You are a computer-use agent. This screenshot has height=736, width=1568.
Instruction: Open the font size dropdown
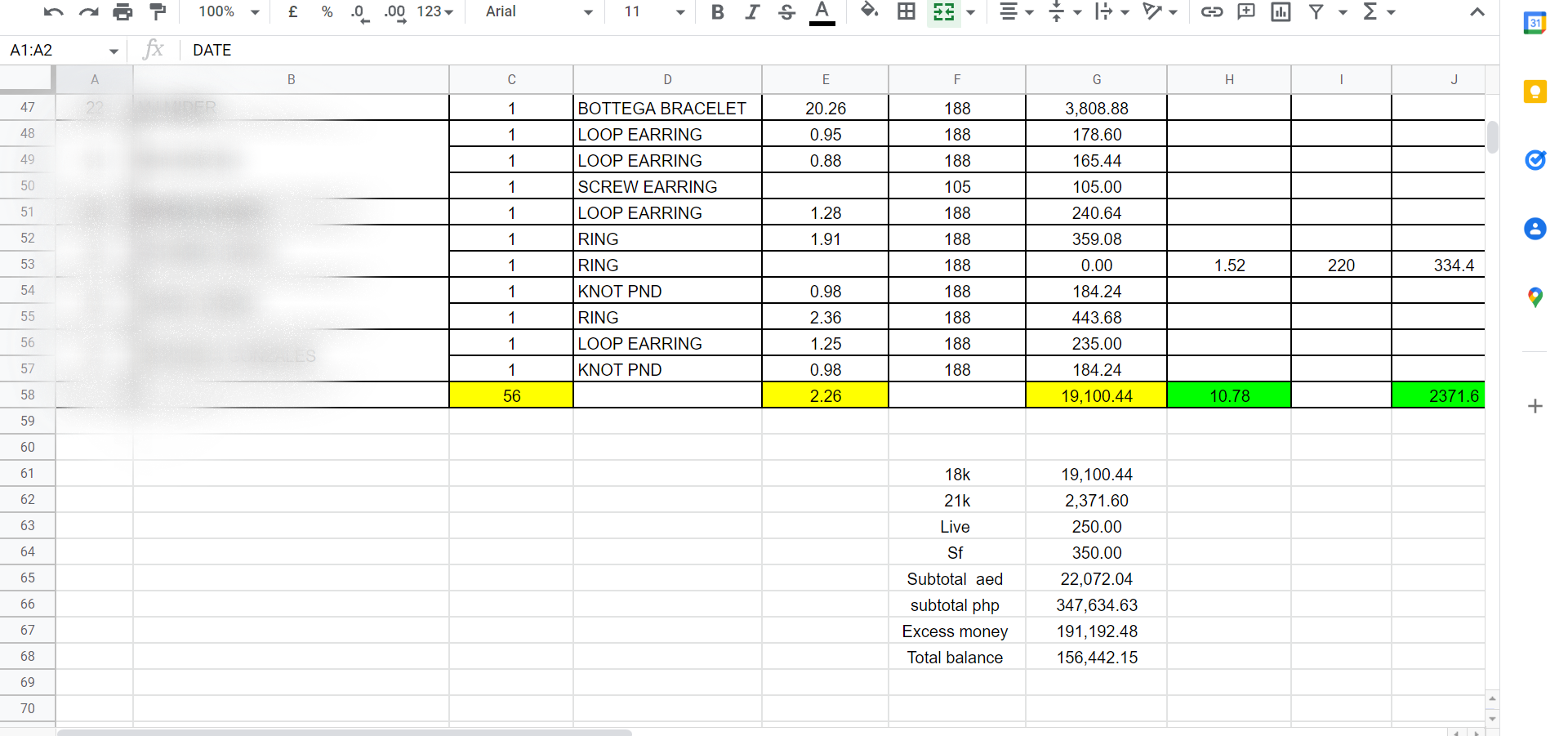tap(655, 11)
